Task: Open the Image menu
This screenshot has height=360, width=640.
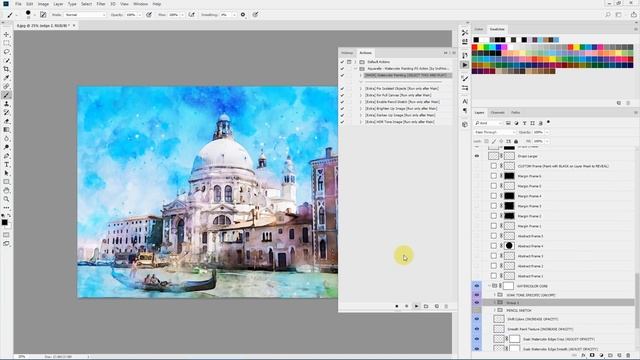Action: [43, 4]
